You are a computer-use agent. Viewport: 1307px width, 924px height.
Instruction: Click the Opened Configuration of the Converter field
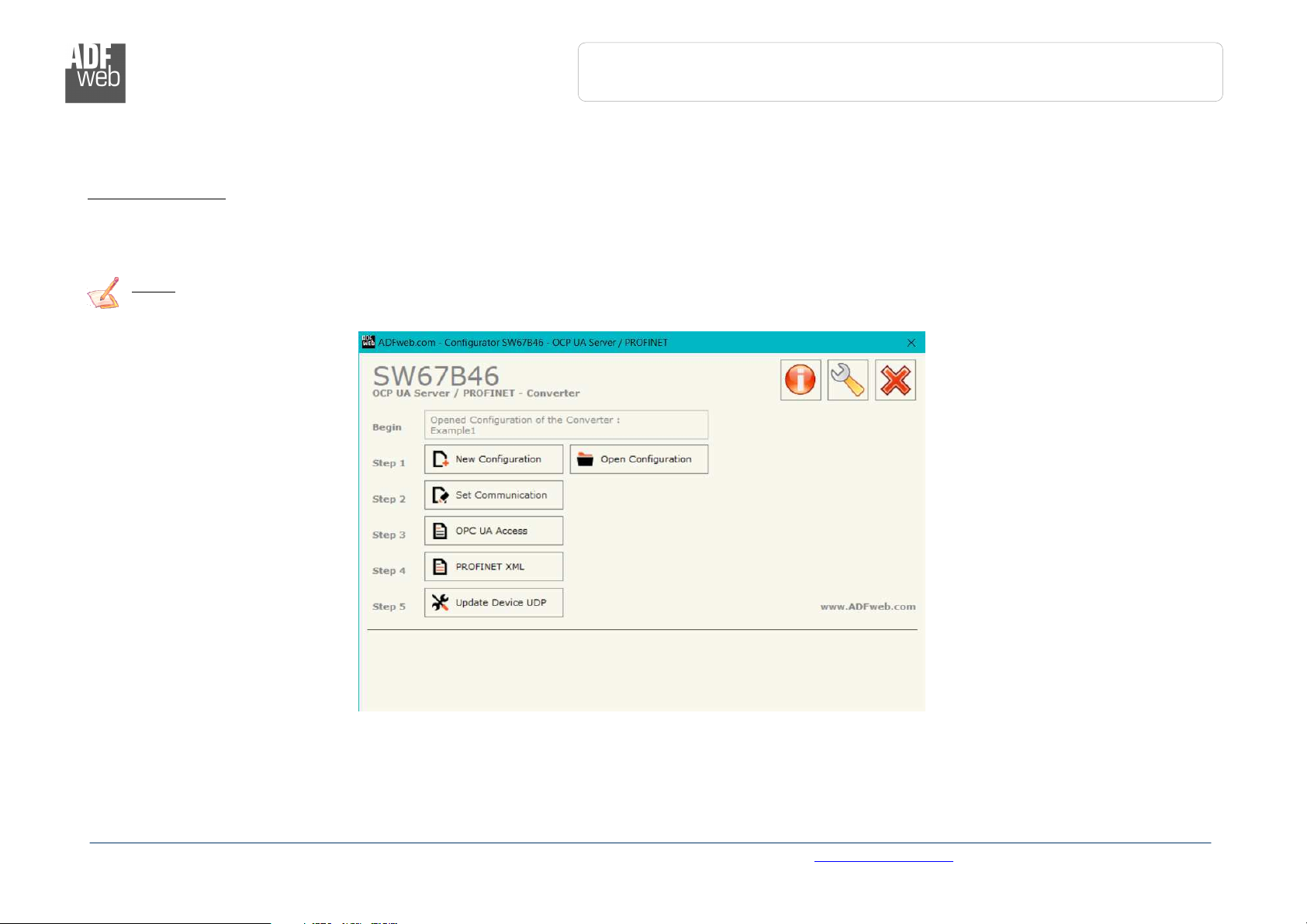(566, 425)
